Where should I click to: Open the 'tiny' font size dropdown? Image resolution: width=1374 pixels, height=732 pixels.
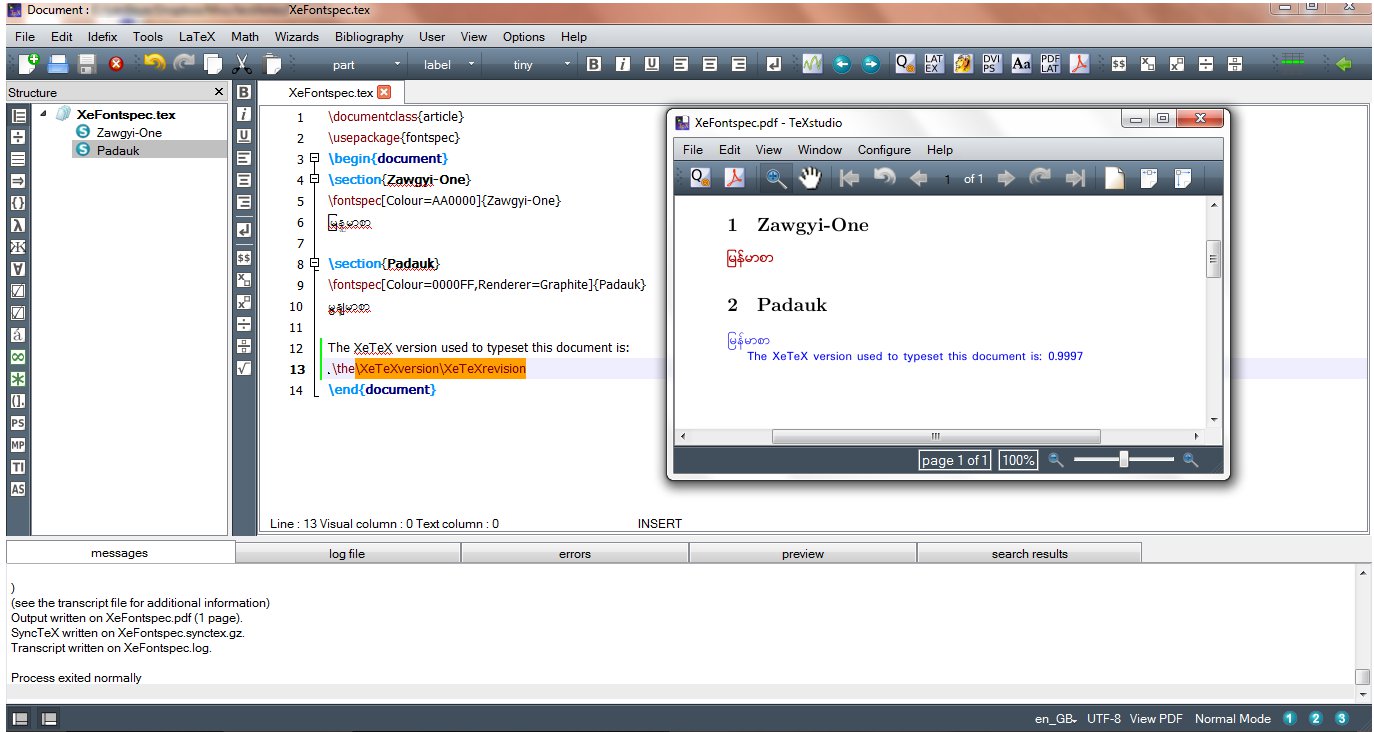tap(533, 64)
